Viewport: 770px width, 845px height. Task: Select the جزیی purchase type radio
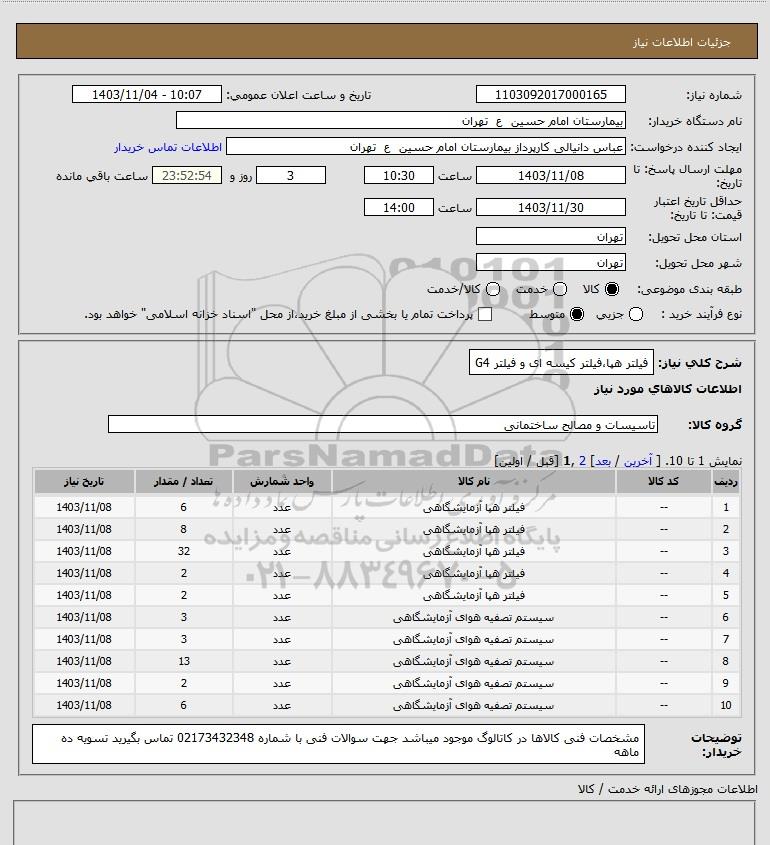point(636,314)
